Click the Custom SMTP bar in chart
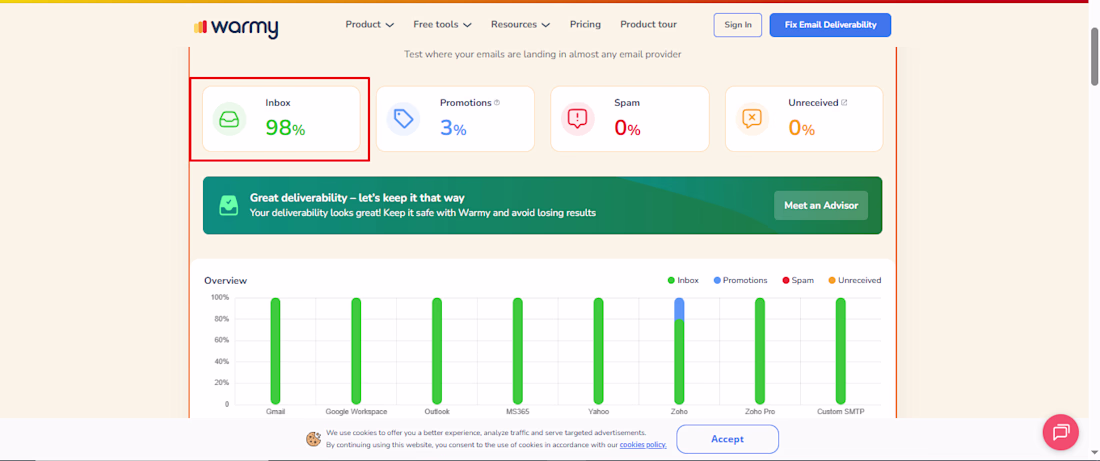1100x461 pixels. tap(840, 351)
